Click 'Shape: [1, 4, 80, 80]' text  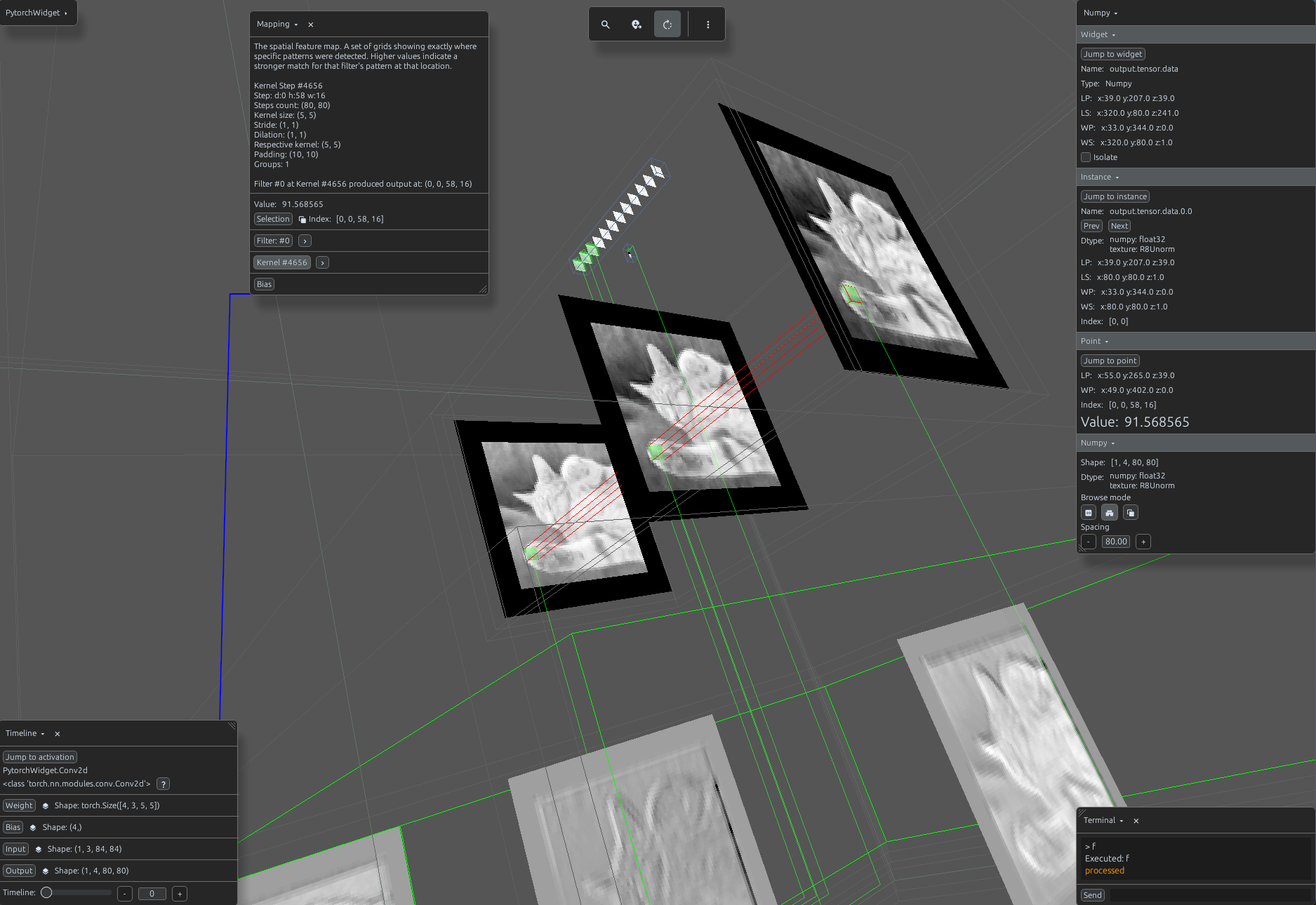pos(1119,462)
